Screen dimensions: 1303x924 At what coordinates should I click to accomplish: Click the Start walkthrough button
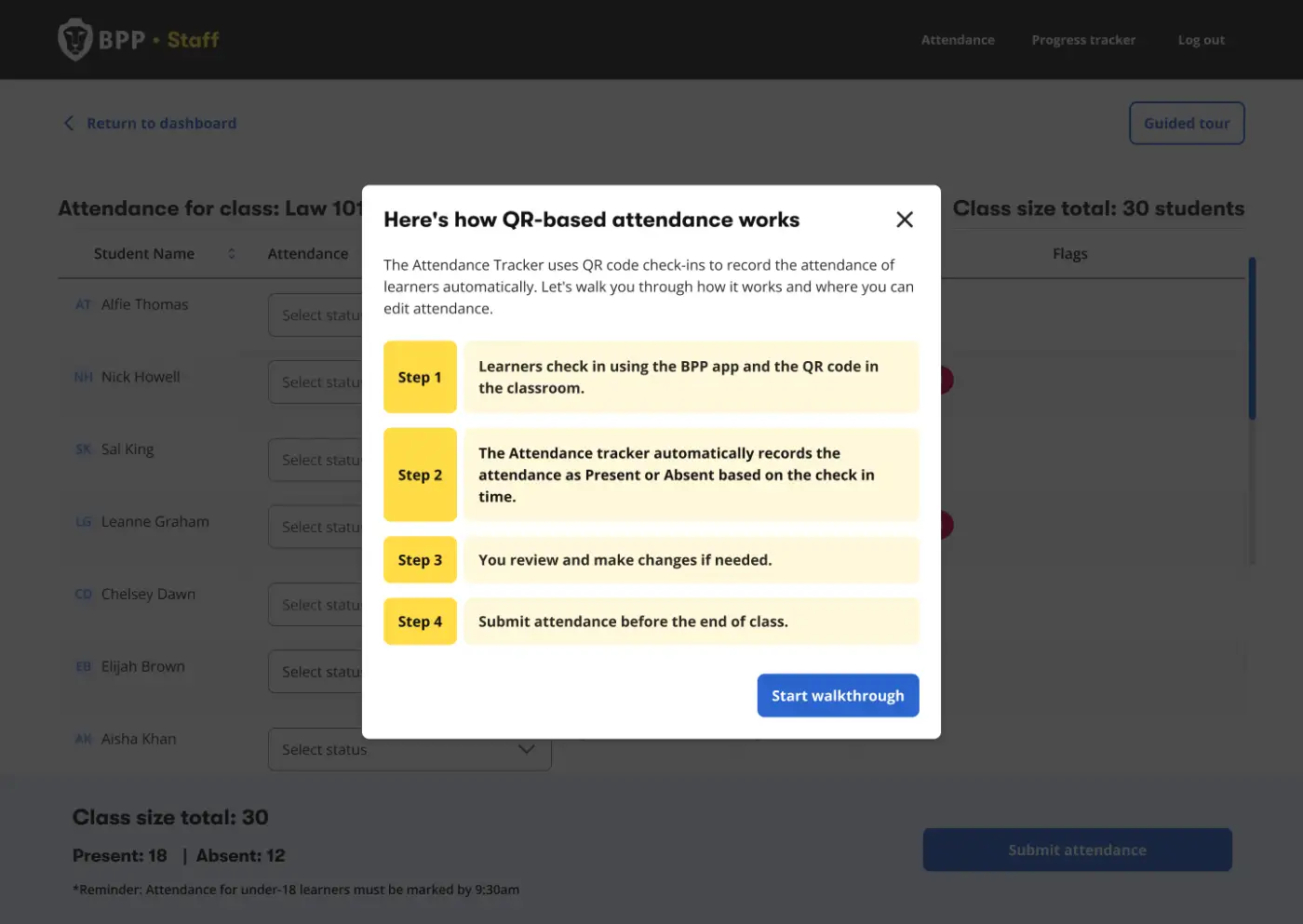point(838,695)
